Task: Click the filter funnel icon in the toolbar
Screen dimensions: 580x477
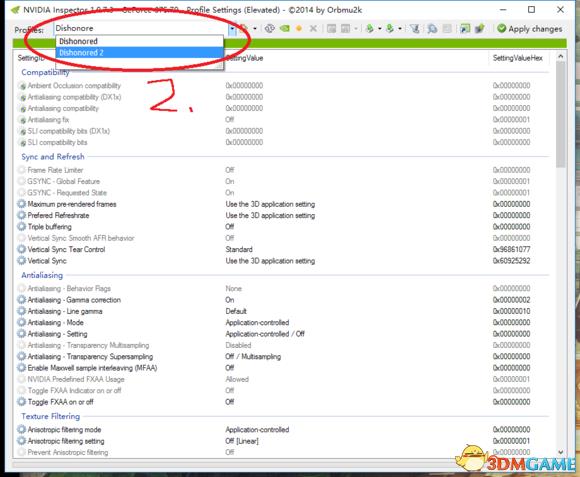Action: click(415, 28)
